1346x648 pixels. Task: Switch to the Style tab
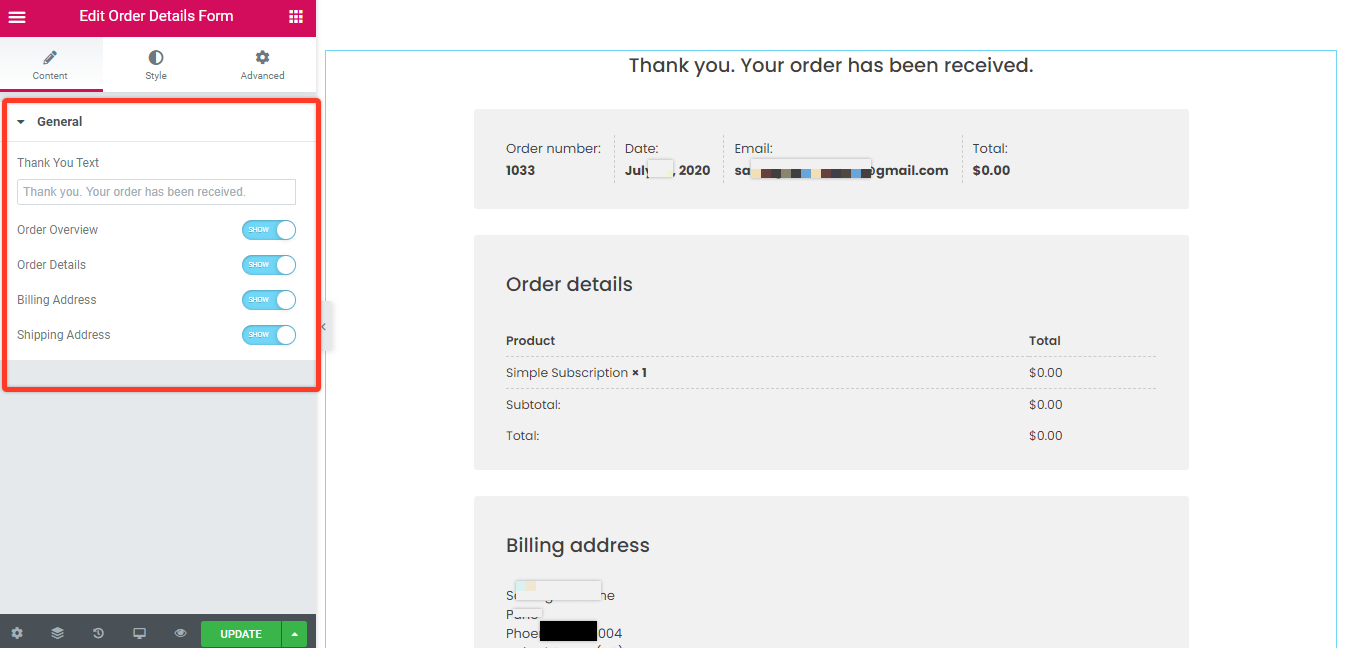[x=156, y=65]
